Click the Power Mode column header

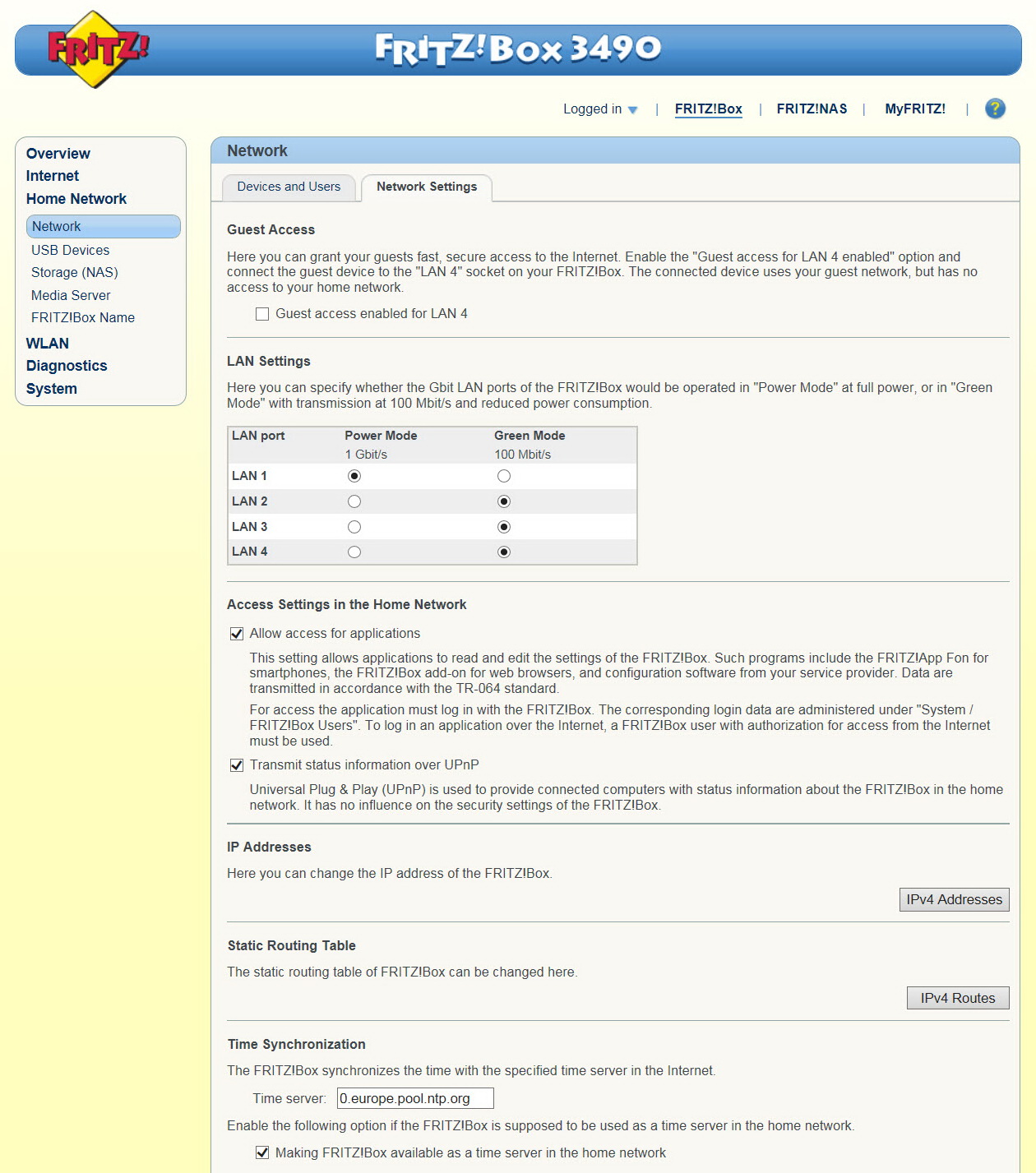(381, 436)
